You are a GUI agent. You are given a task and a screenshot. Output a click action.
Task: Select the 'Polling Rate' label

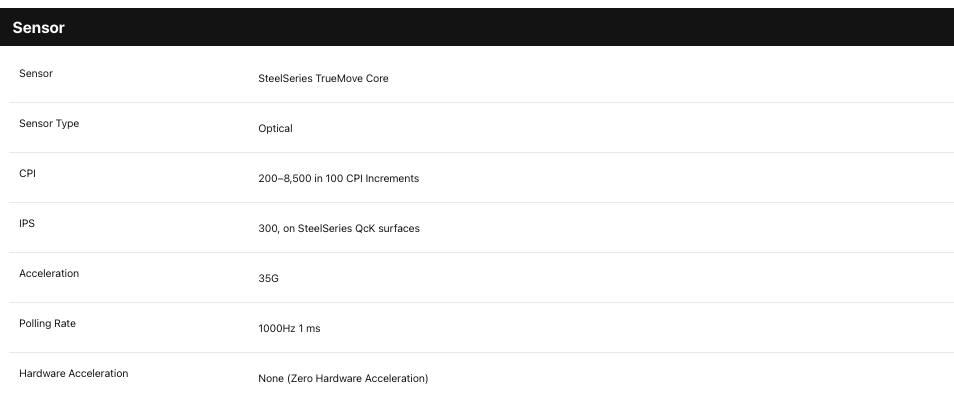[x=47, y=323]
